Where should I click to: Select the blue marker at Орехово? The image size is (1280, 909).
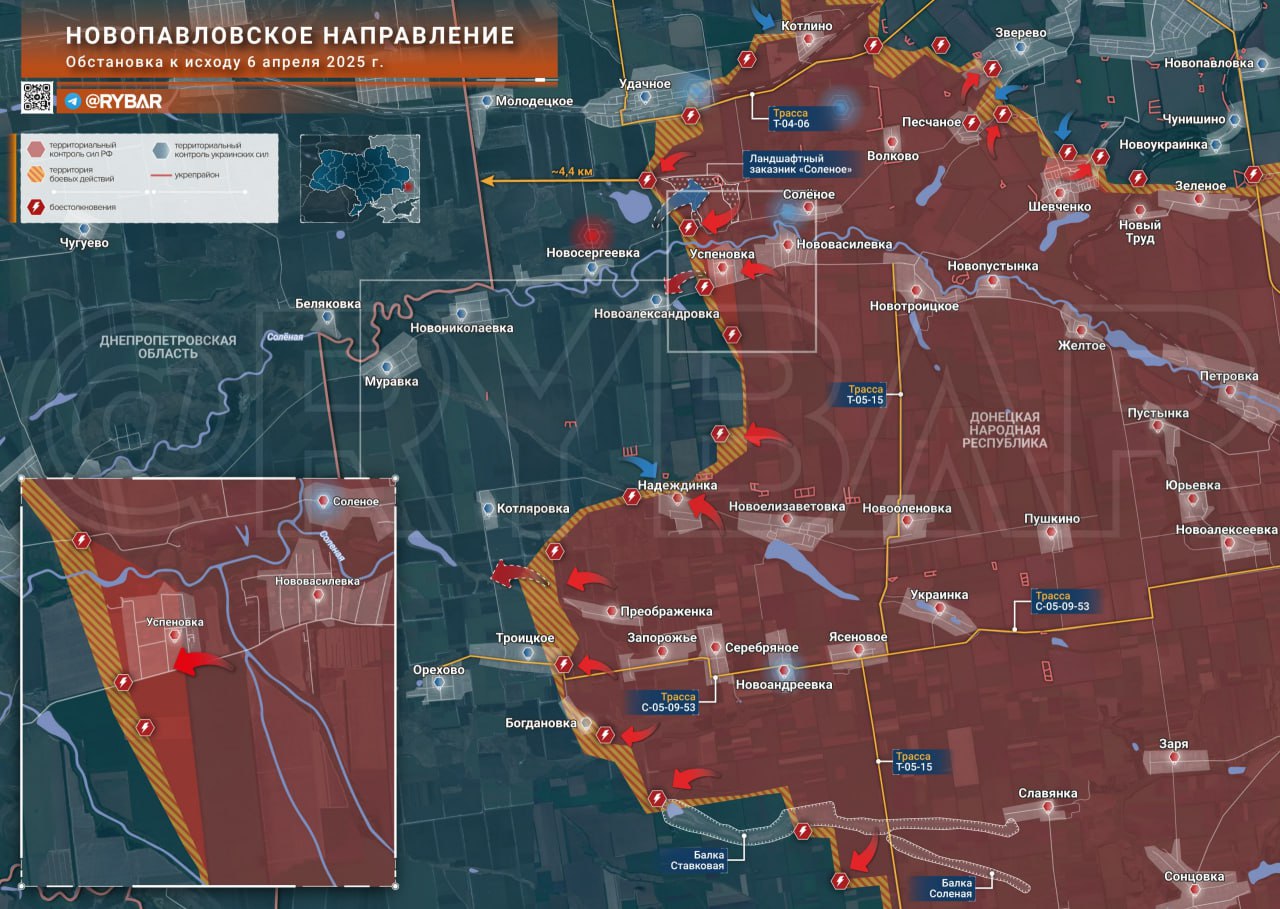point(439,683)
